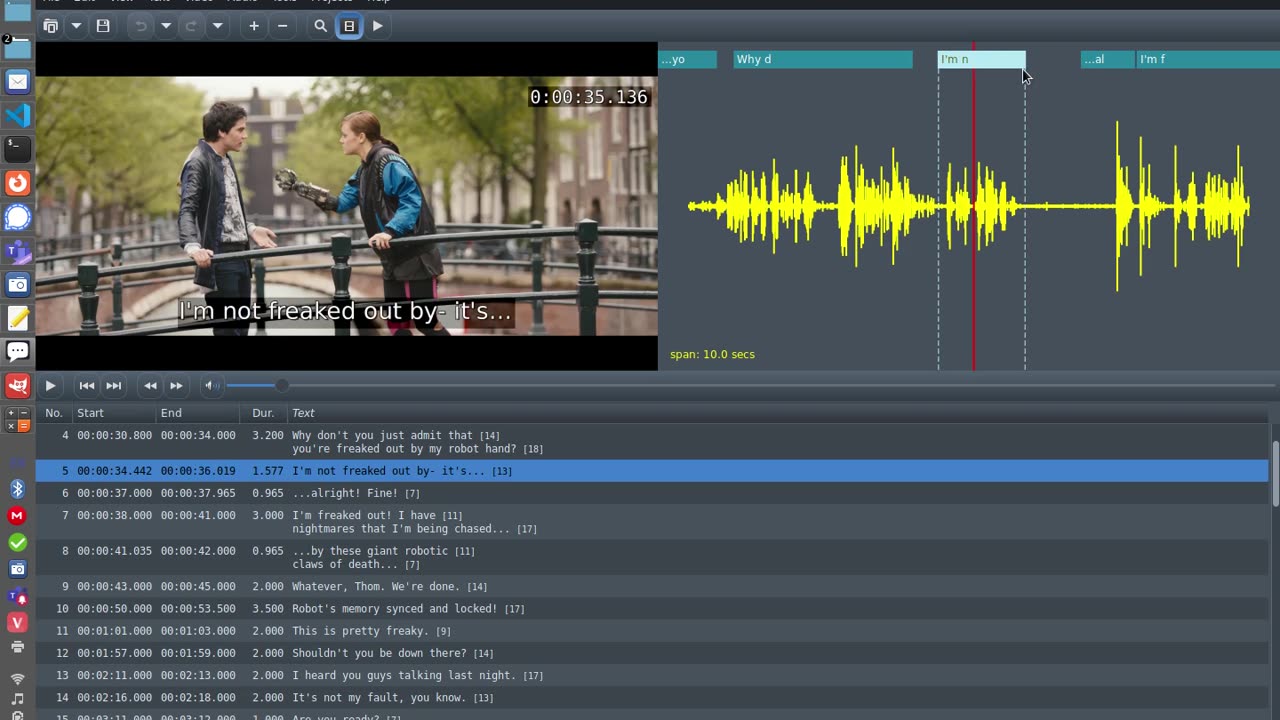Insert subtitles with the plus icon
This screenshot has width=1280, height=720.
(254, 26)
